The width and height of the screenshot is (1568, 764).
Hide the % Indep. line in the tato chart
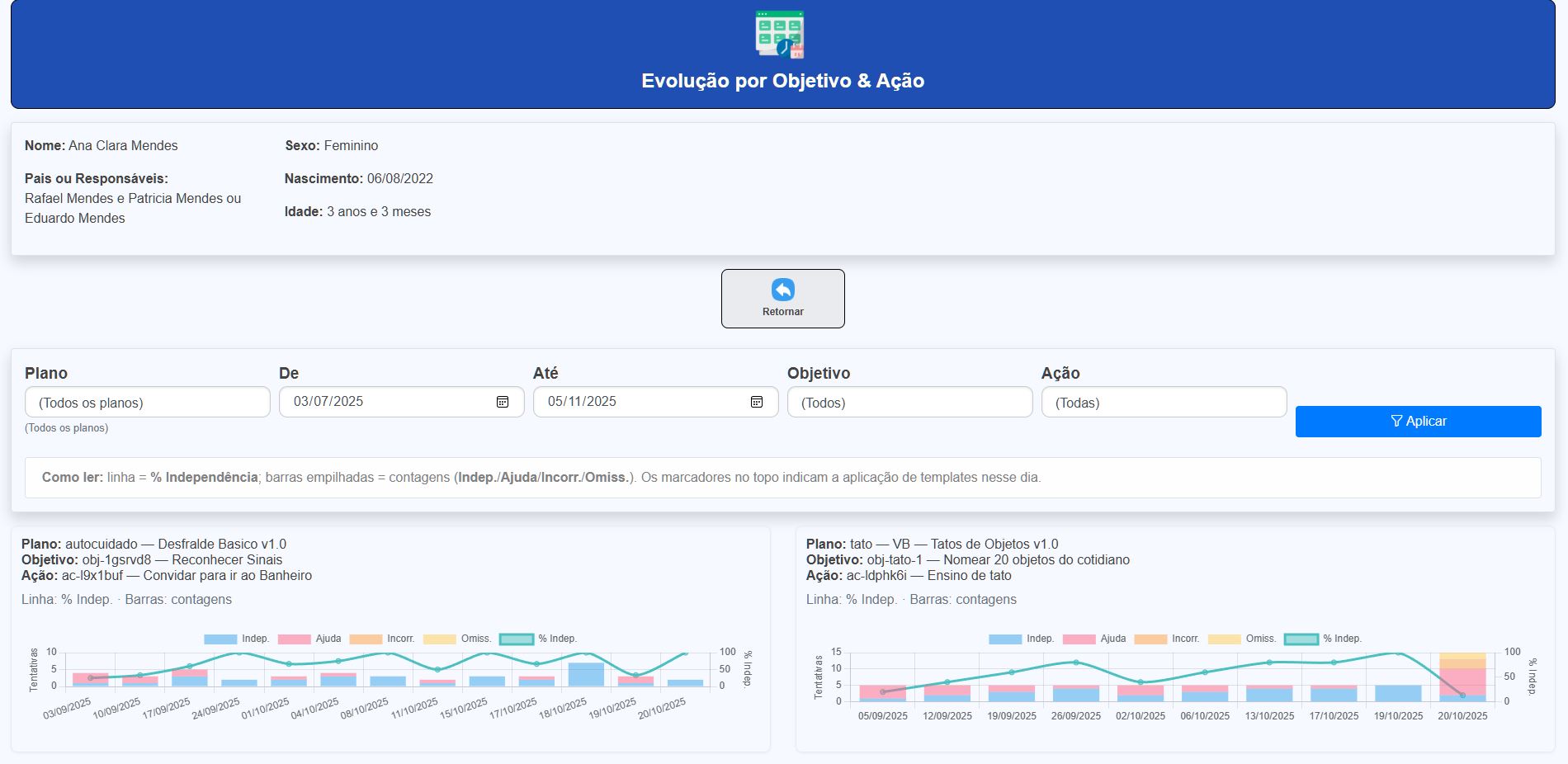(x=1323, y=639)
